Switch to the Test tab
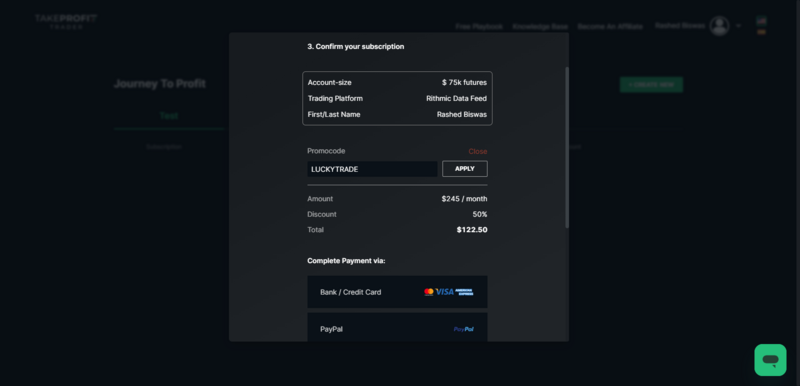The image size is (800, 386). click(x=169, y=116)
